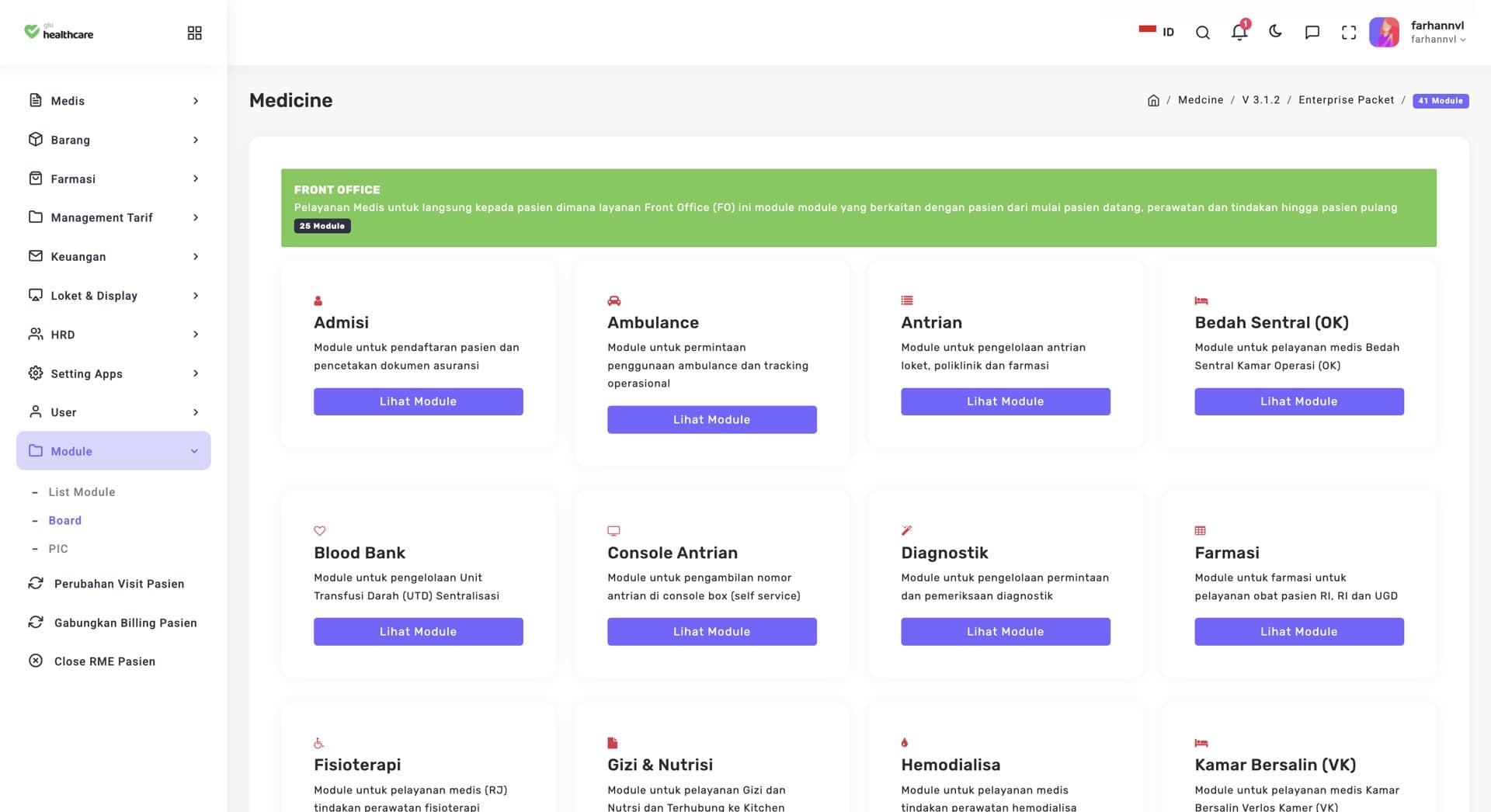Click Lihat Module for Antrian

[1005, 401]
